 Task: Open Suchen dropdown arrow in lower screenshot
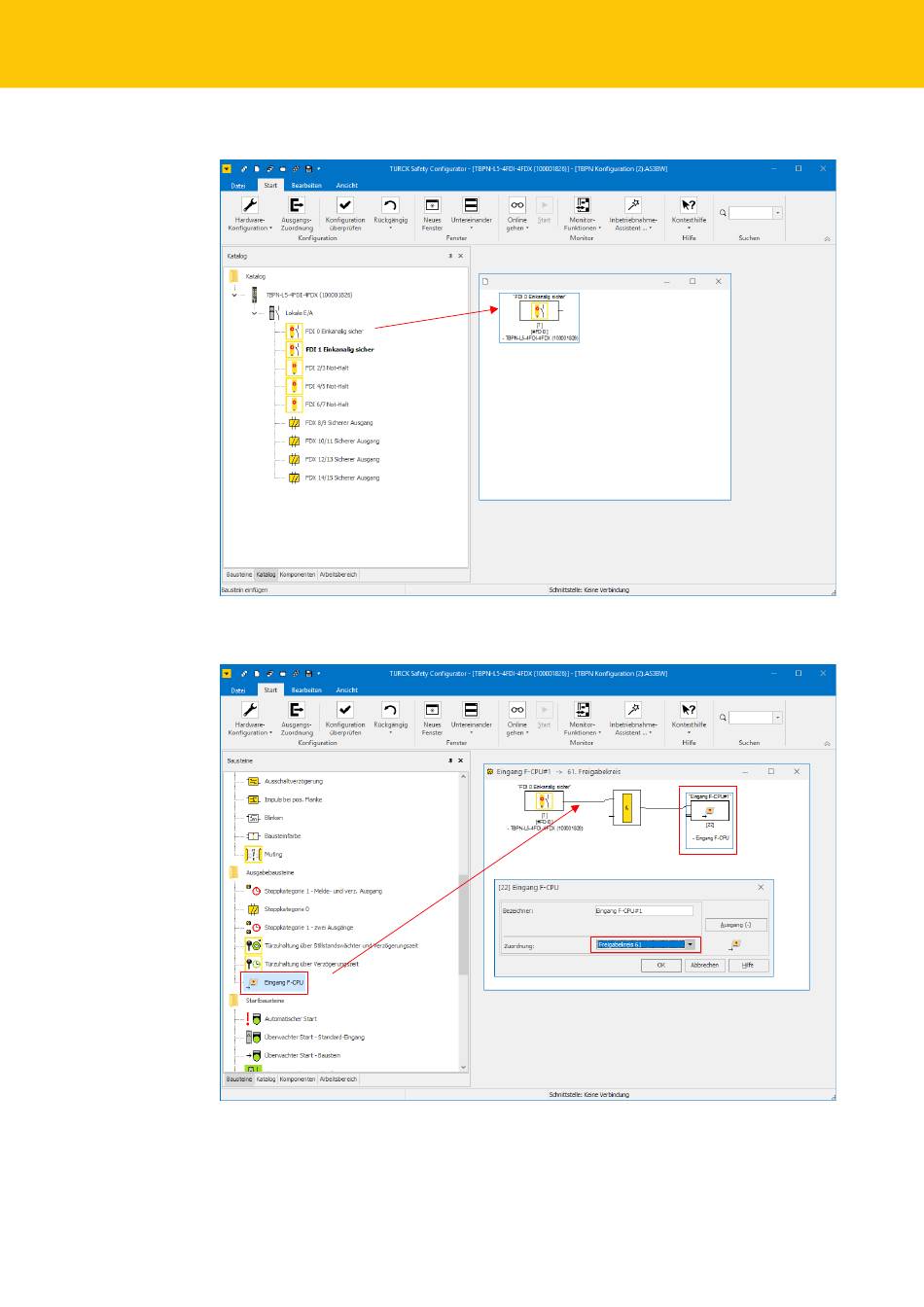pos(778,717)
